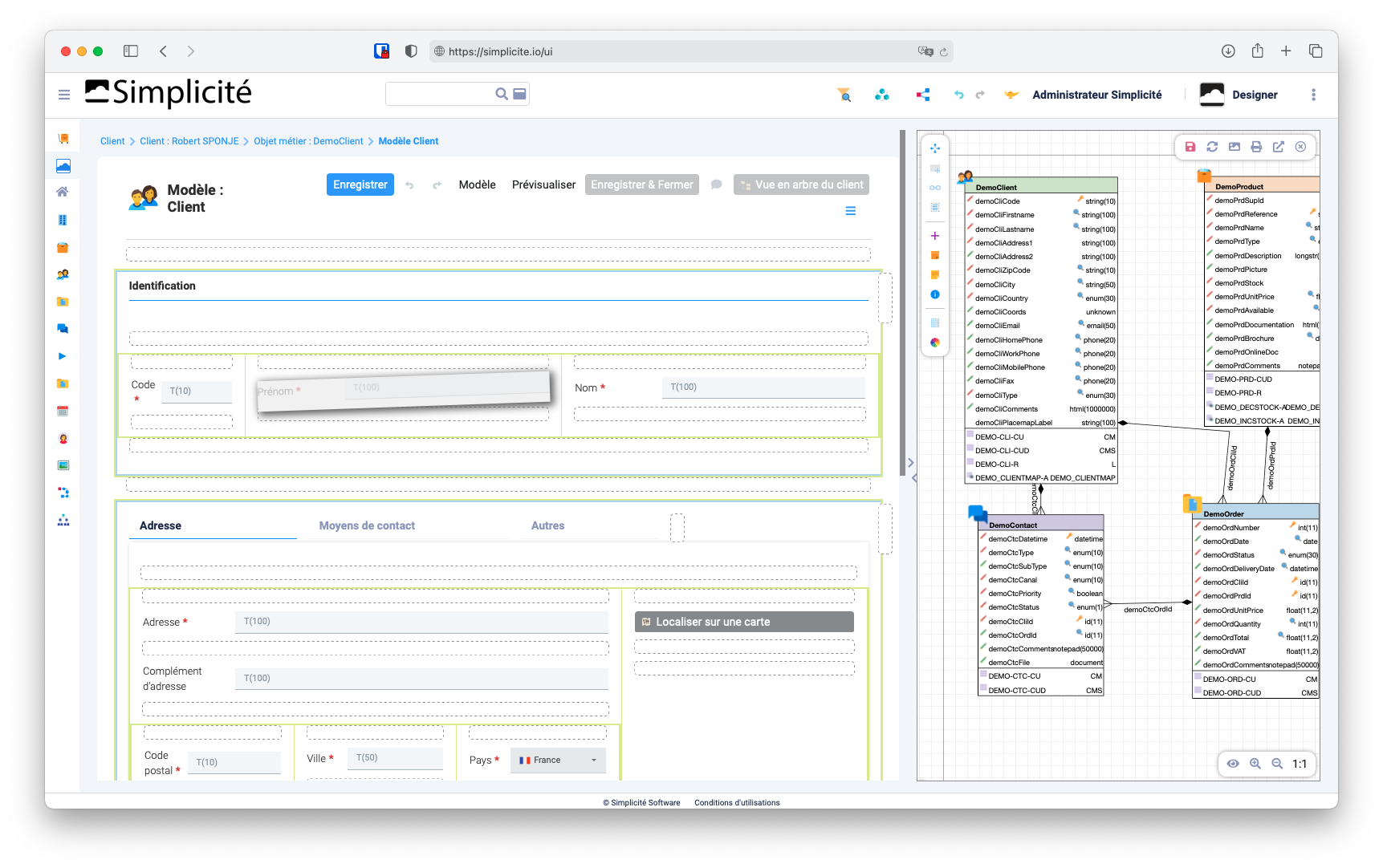Open the hamburger main menu

tap(64, 95)
